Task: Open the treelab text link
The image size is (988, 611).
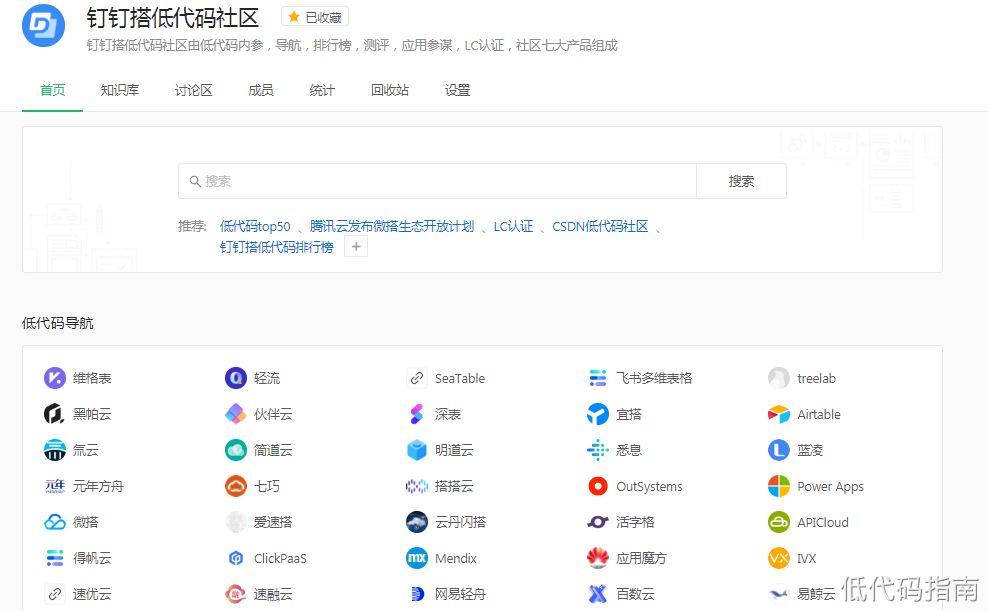Action: point(816,379)
